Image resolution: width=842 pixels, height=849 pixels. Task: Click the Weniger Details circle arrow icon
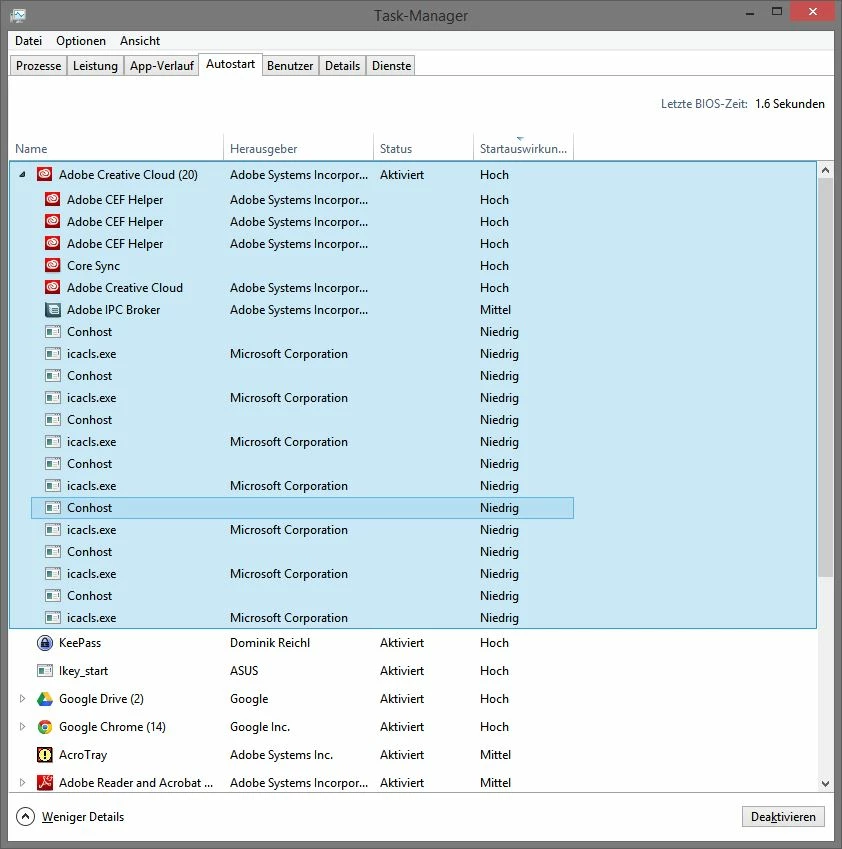point(25,817)
